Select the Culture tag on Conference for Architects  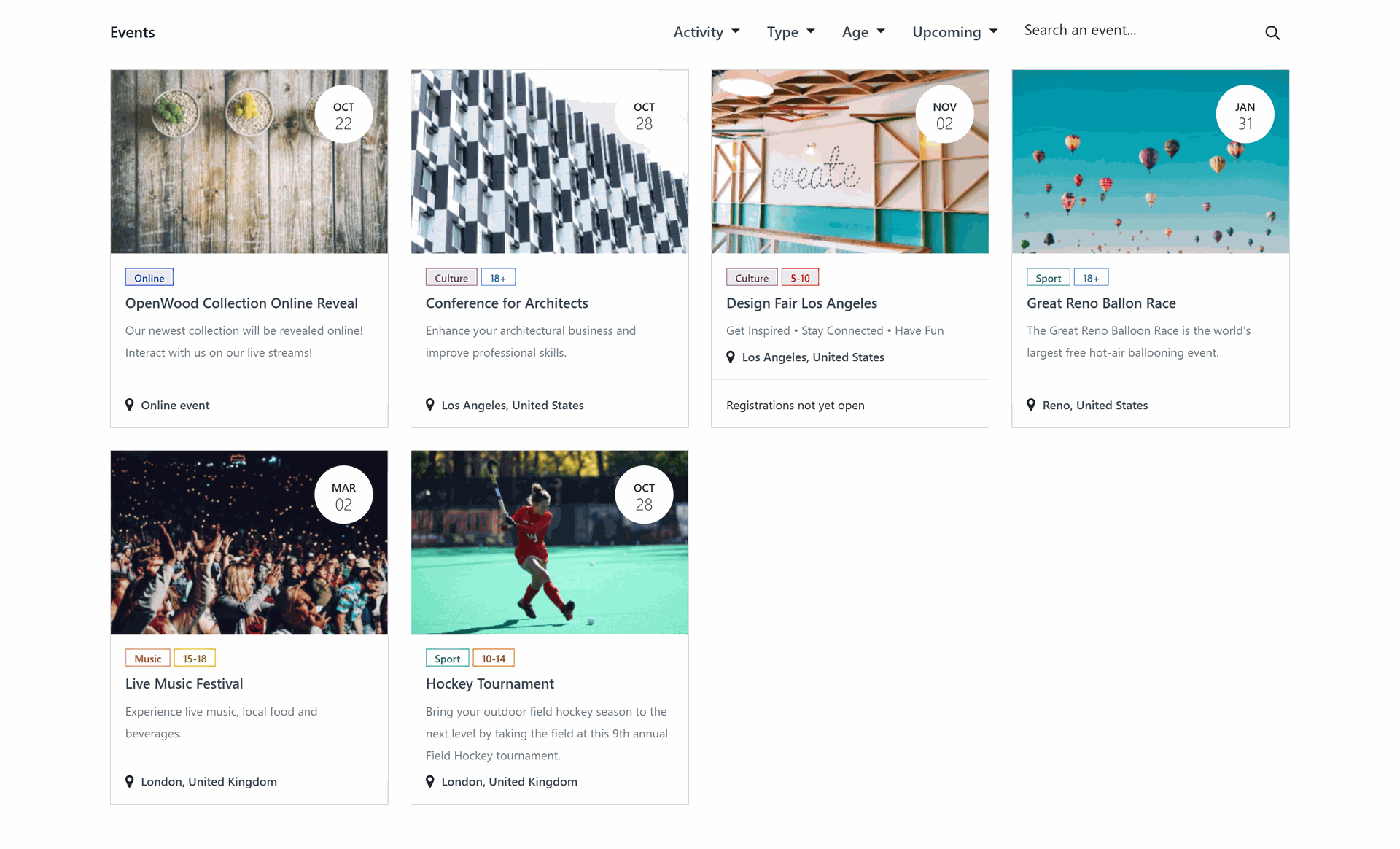click(451, 278)
